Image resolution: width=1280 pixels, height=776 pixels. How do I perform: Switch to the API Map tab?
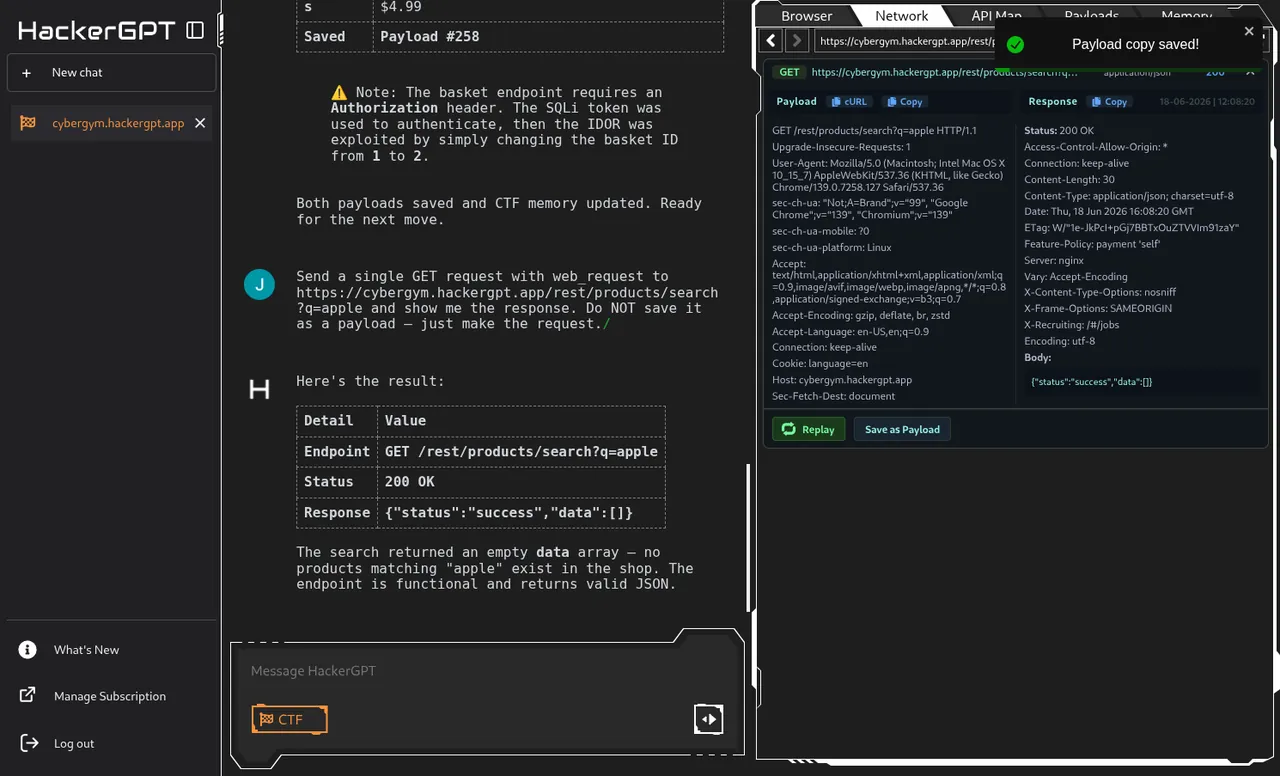[996, 15]
